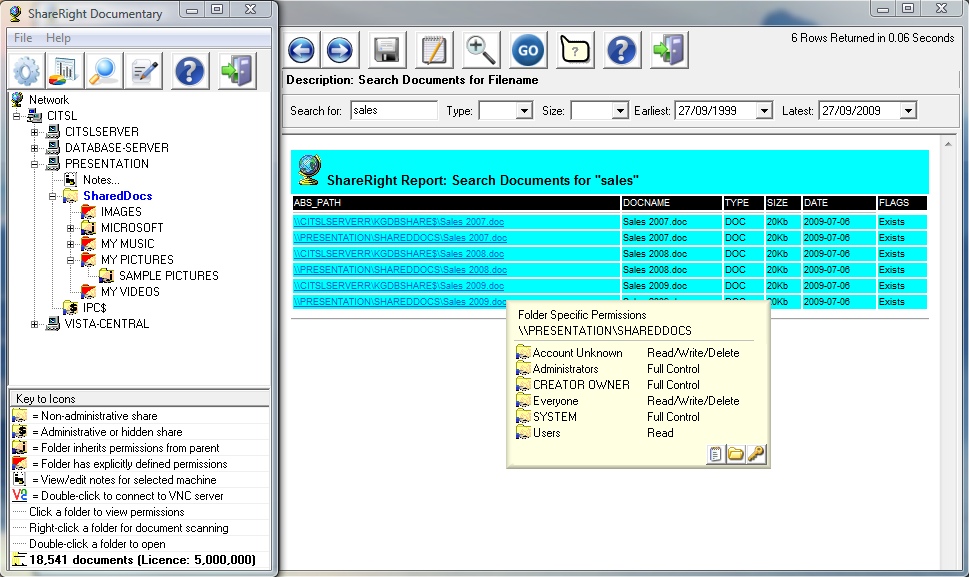Screen dimensions: 969x577
Task: Open the File menu
Action: (23, 38)
